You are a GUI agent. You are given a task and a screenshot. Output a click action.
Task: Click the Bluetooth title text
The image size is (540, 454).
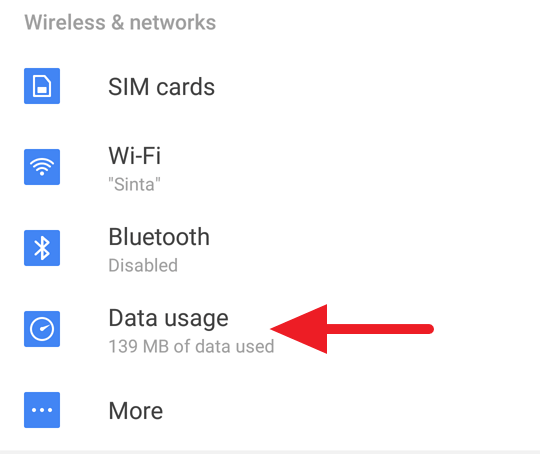tap(159, 237)
